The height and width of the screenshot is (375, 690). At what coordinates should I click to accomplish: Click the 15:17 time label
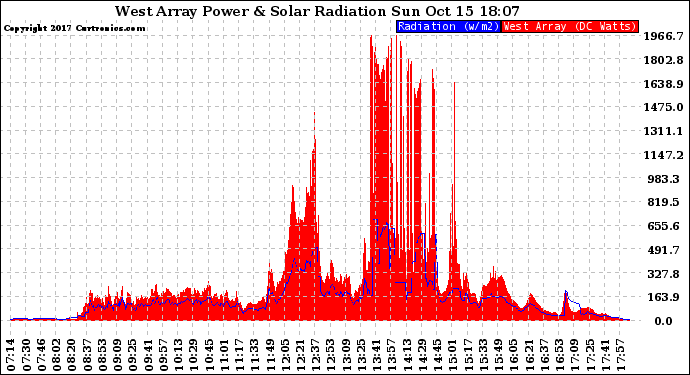pyautogui.click(x=468, y=355)
